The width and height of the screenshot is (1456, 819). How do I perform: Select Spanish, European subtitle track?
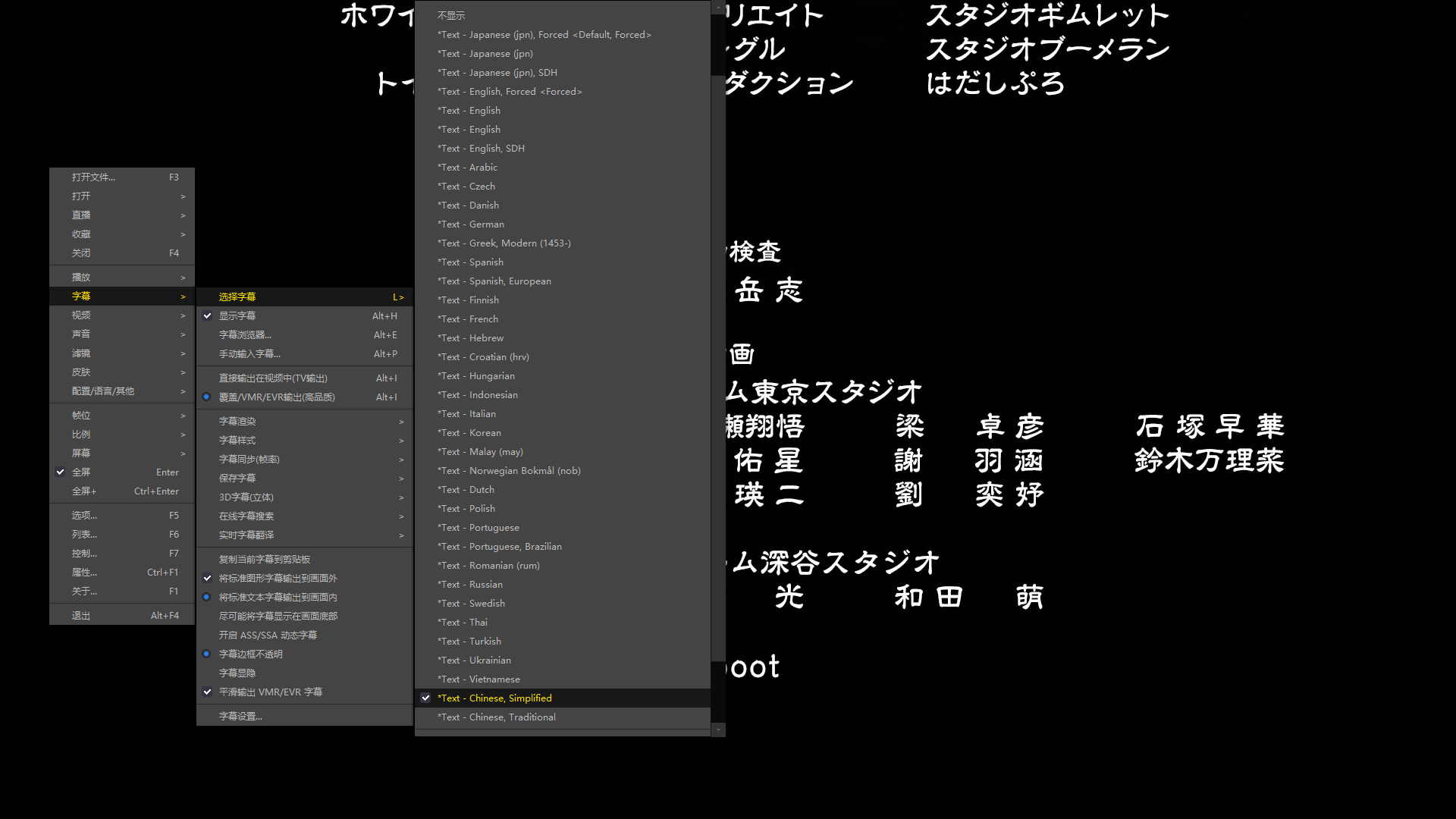(x=563, y=281)
